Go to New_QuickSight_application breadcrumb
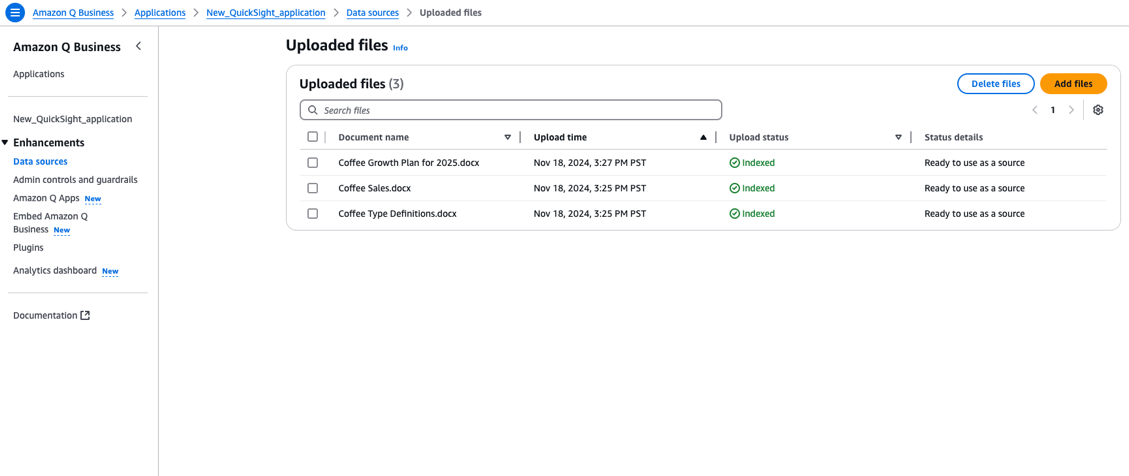The image size is (1129, 476). 266,13
